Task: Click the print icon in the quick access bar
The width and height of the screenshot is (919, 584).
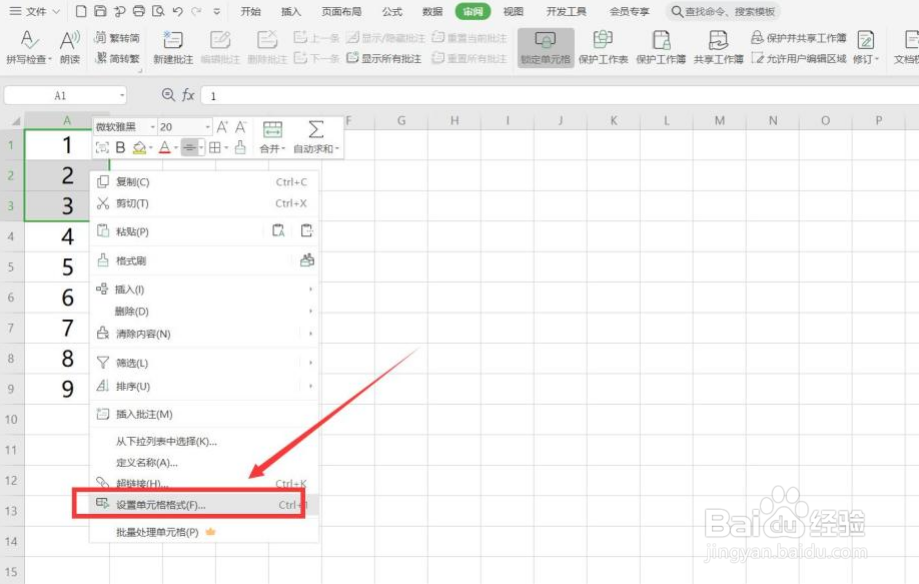Action: (x=139, y=11)
